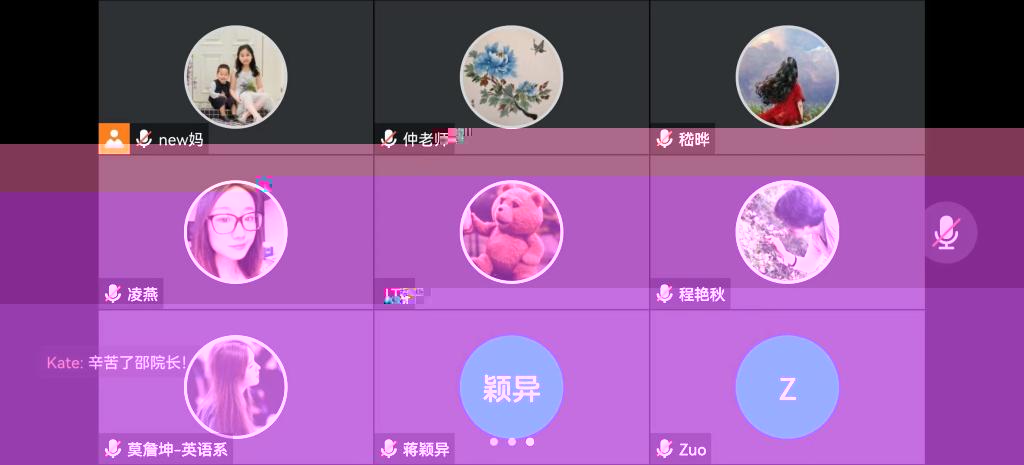The height and width of the screenshot is (465, 1024).
Task: Select 凌燕's avatar with glasses
Action: (236, 232)
